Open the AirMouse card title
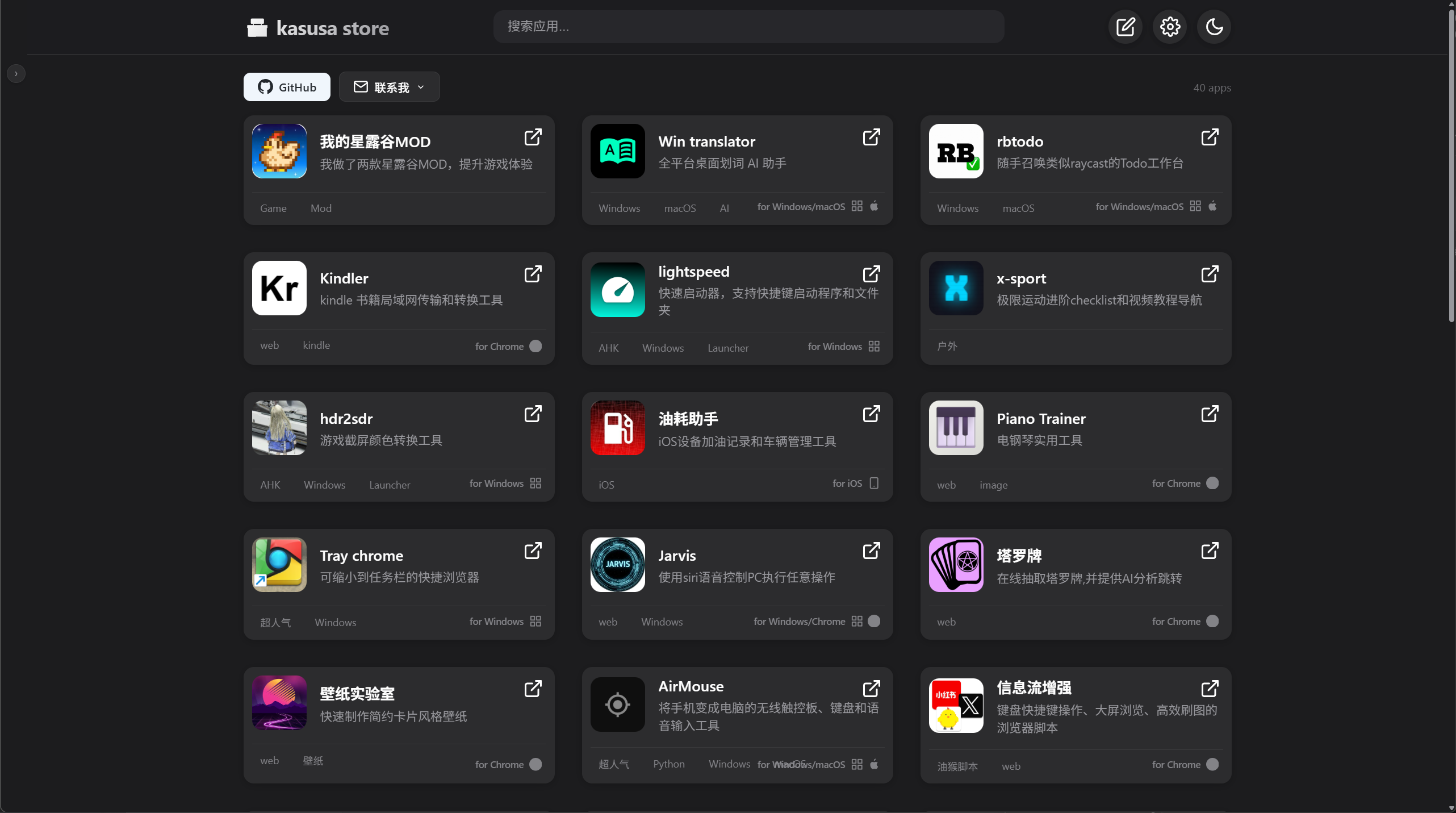This screenshot has width=1456, height=813. tap(691, 686)
